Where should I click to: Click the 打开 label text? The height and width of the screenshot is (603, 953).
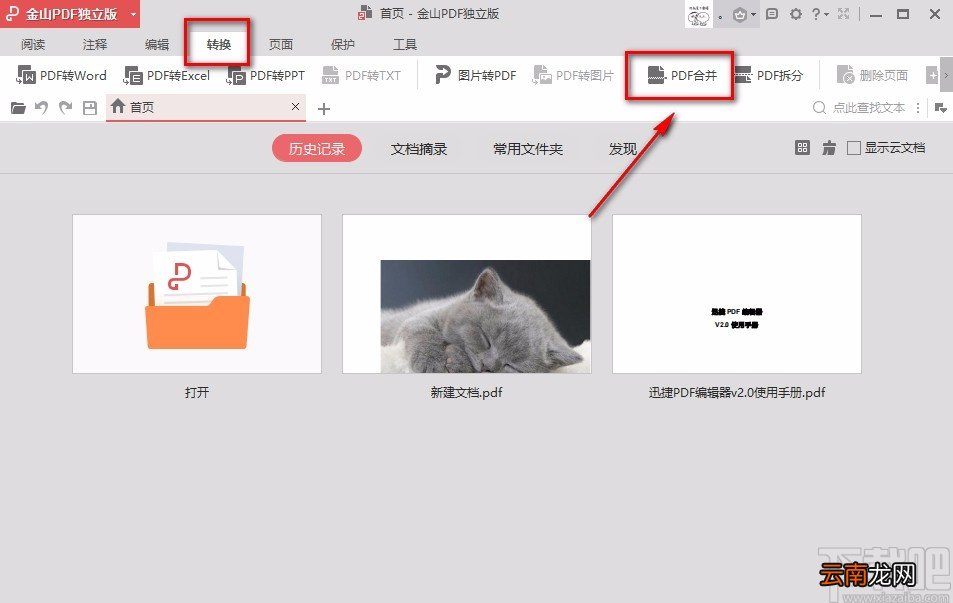[197, 393]
